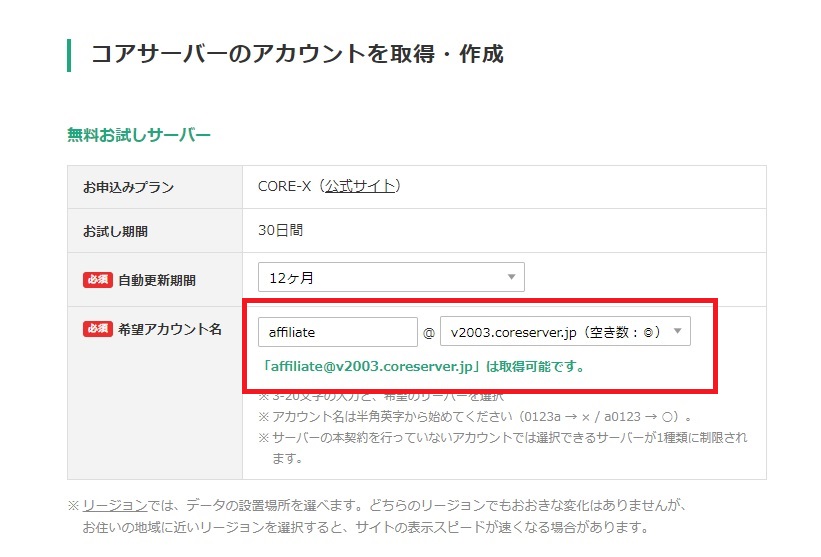Click the コアサーバーのアカウントを取得・作成 heading
Image resolution: width=821 pixels, height=557 pixels.
[297, 54]
